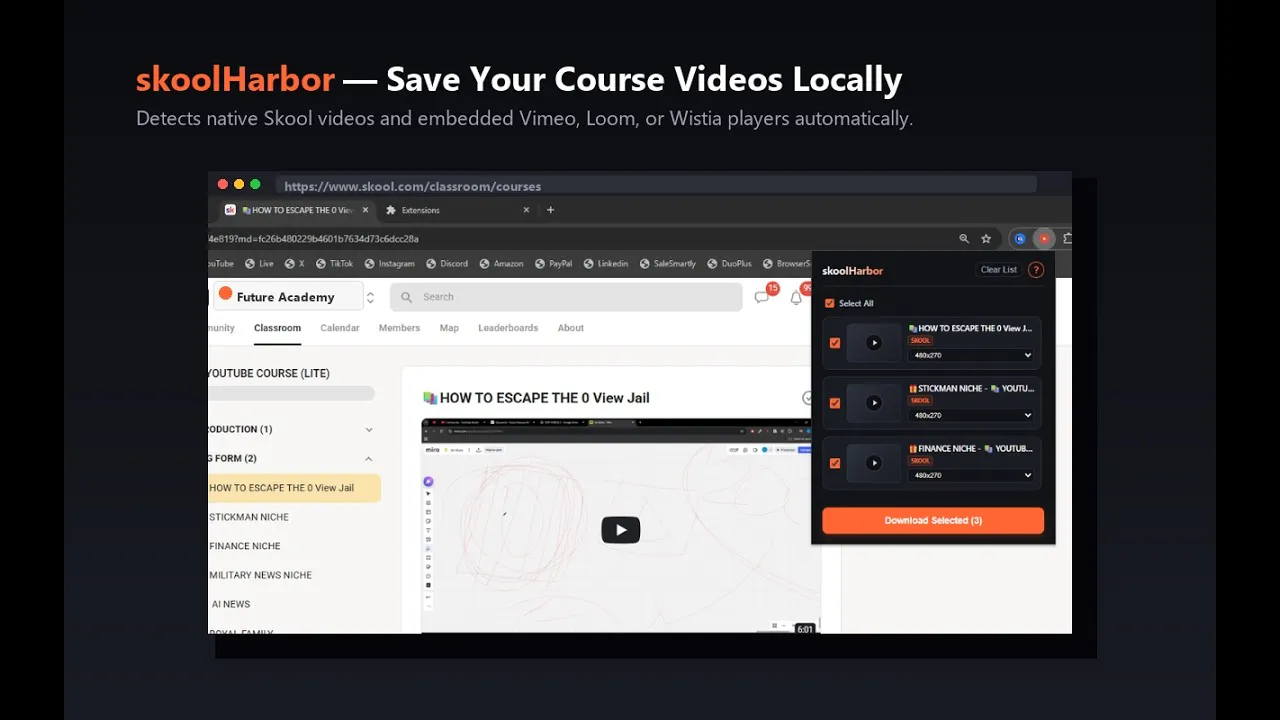This screenshot has width=1280, height=720.
Task: Switch to the Extensions browser tab
Action: pos(458,210)
